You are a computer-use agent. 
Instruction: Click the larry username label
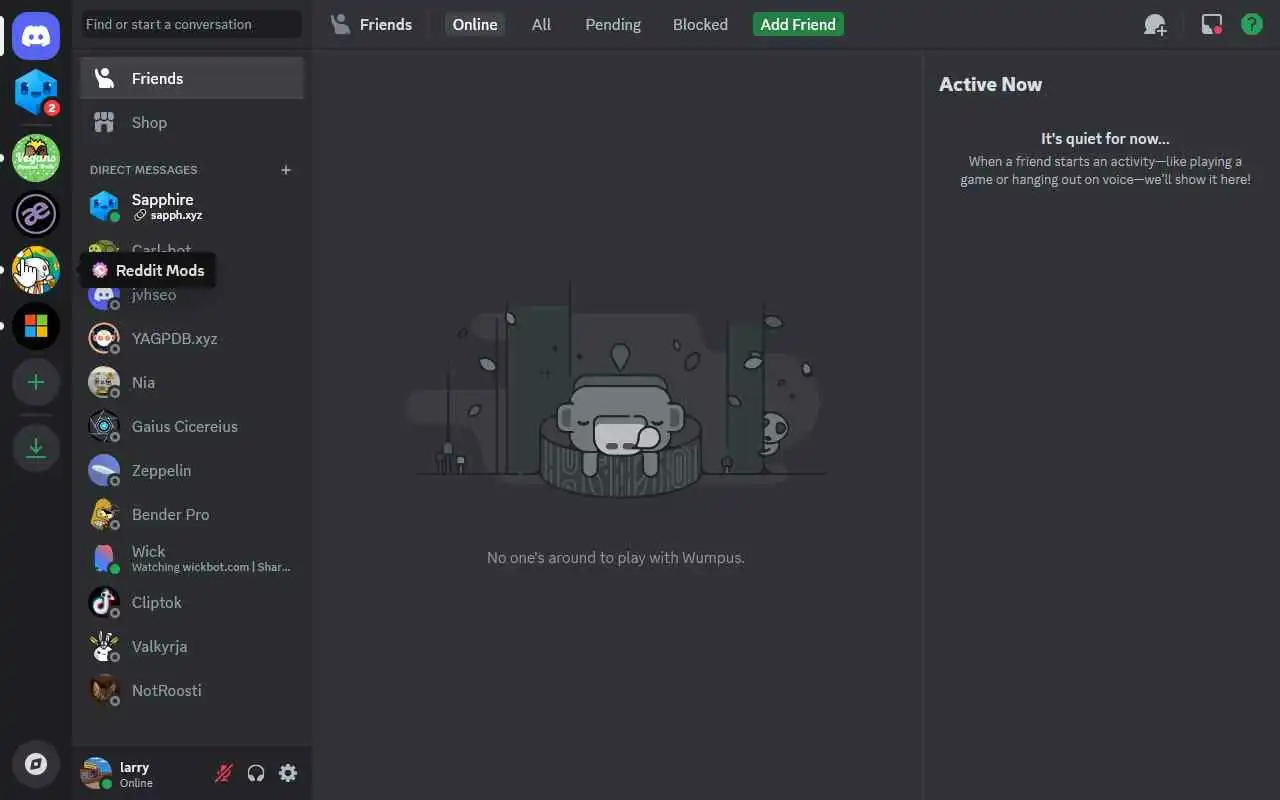click(x=134, y=767)
